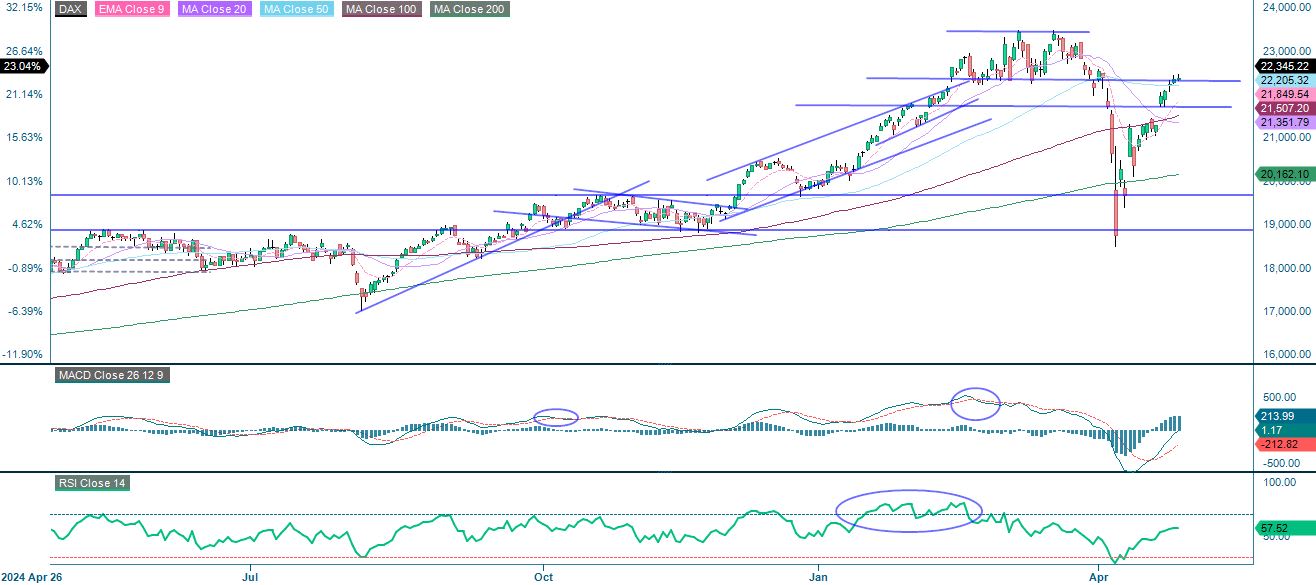The height and width of the screenshot is (585, 1316).
Task: Open the MACD Close 26 12 9 settings
Action: [113, 376]
